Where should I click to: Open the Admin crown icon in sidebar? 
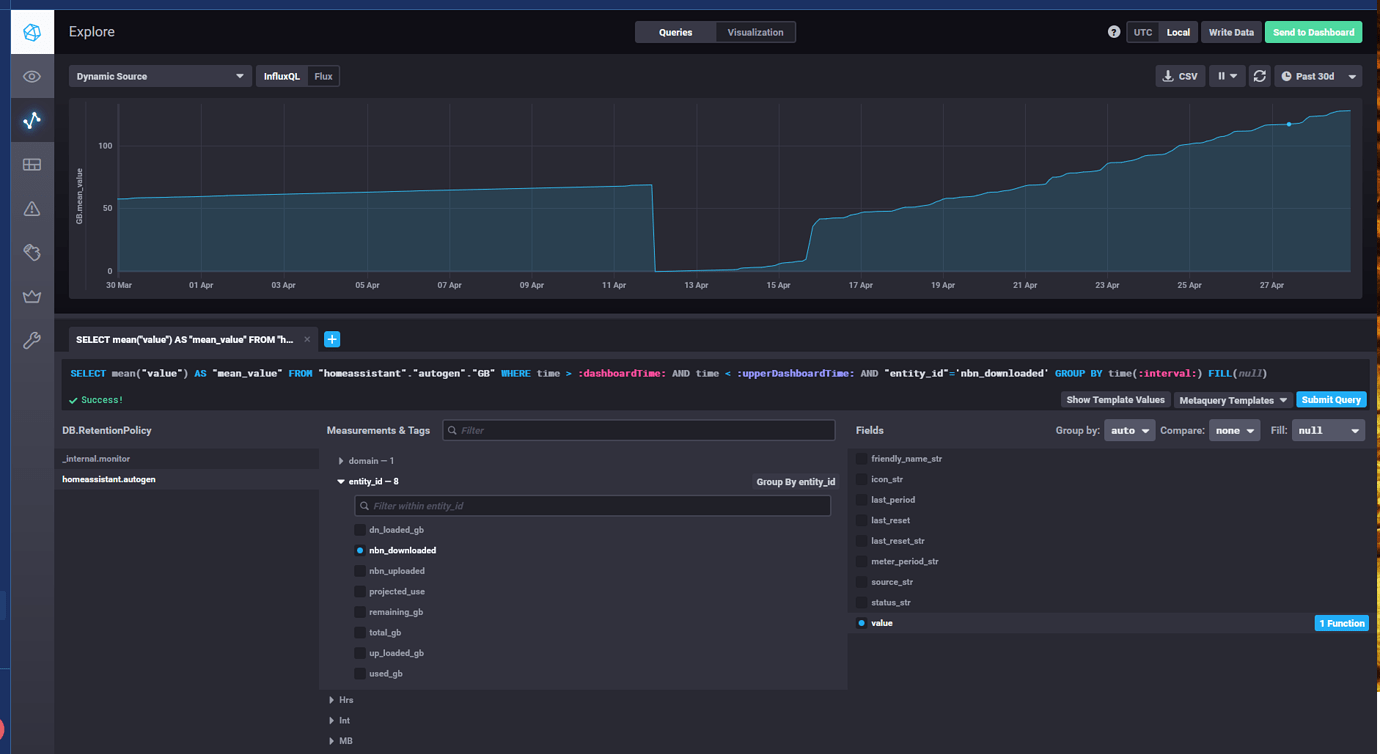click(x=31, y=296)
